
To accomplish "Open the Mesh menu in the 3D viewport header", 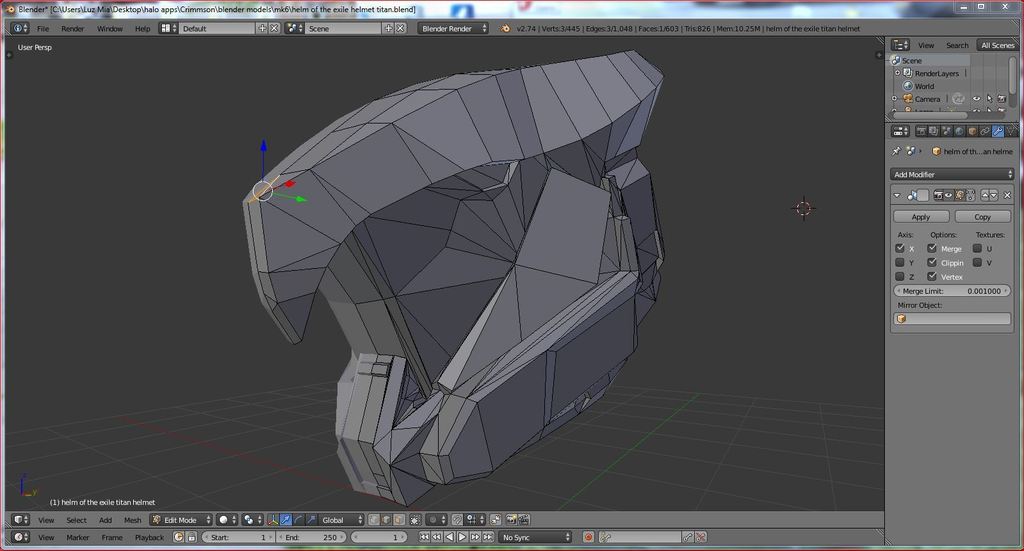I will (x=132, y=520).
